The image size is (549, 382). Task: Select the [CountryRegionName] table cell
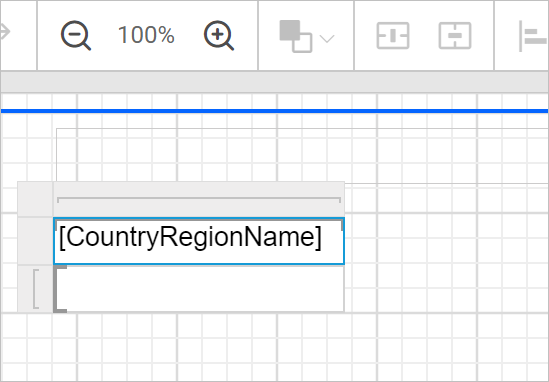pyautogui.click(x=199, y=241)
